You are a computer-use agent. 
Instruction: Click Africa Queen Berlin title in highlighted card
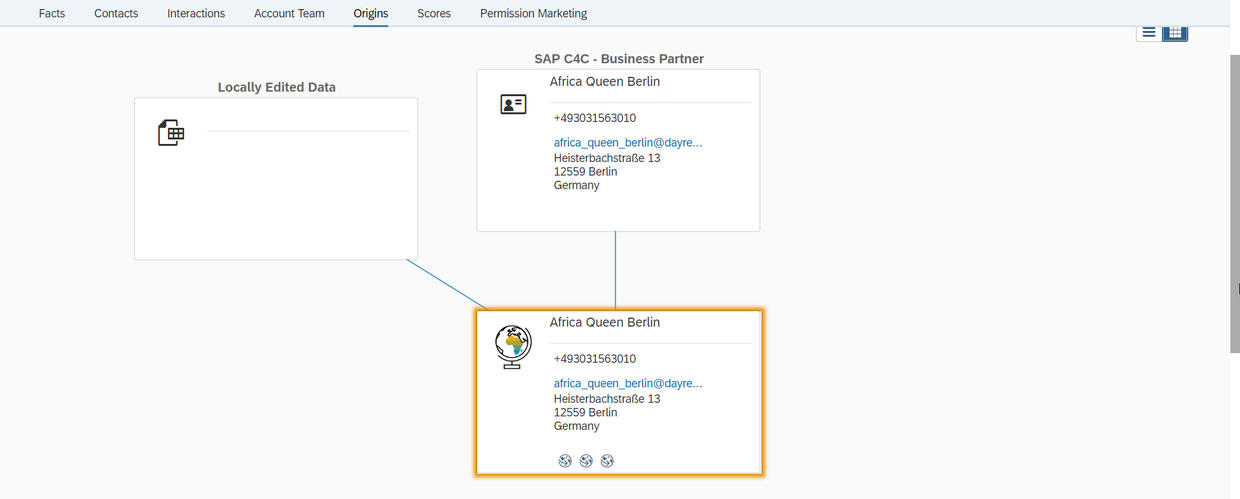(604, 323)
